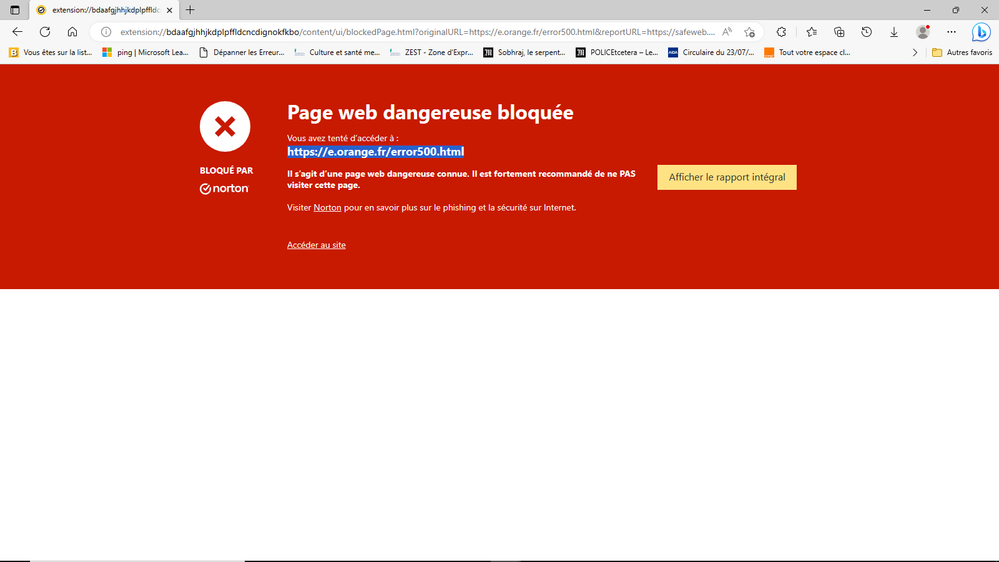Click the 'Page web dangereuse bloquée' heading
Screen dimensions: 999x562
click(430, 112)
